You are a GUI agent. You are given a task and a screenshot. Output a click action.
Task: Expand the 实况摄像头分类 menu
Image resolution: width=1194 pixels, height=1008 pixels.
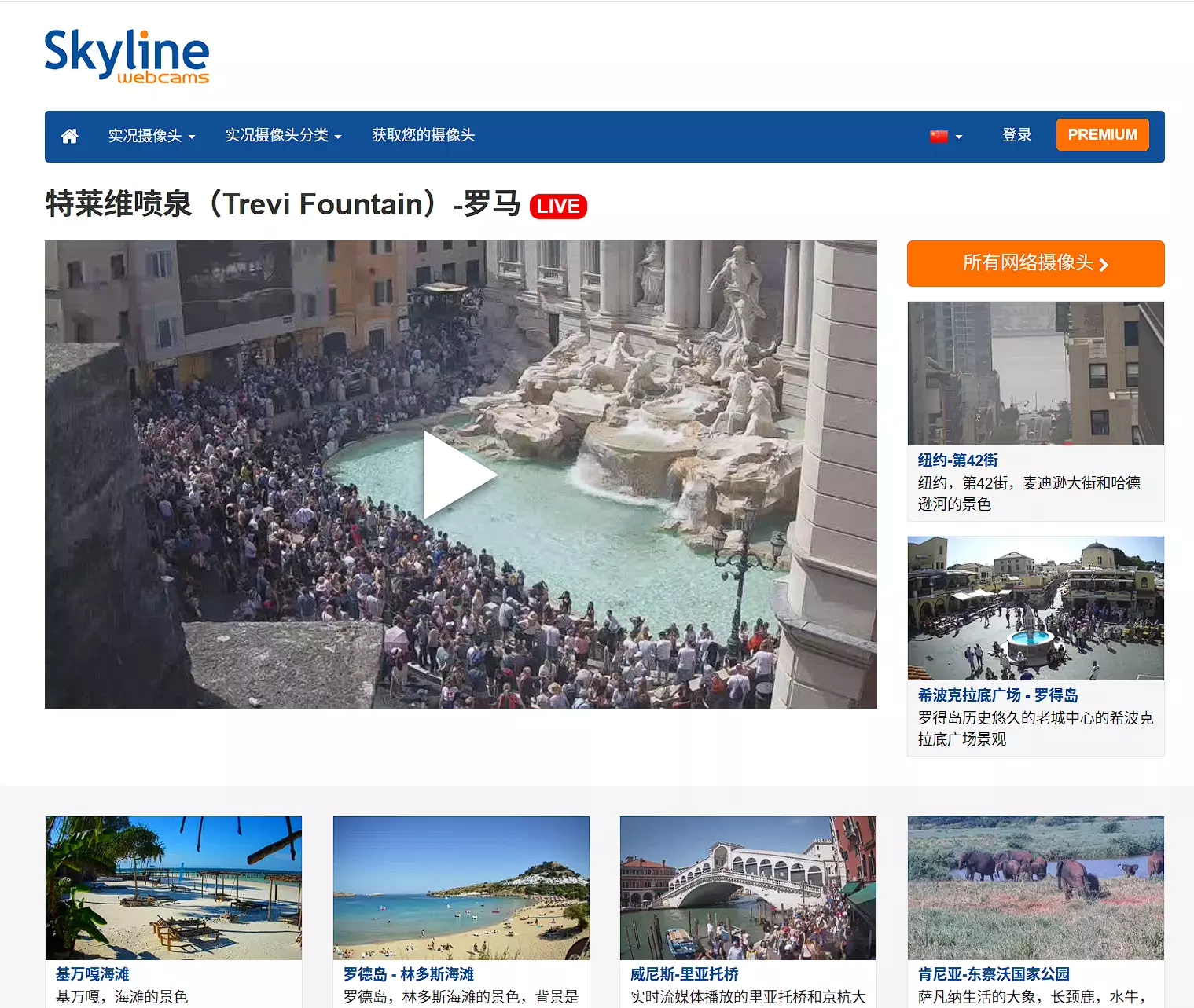pyautogui.click(x=284, y=135)
